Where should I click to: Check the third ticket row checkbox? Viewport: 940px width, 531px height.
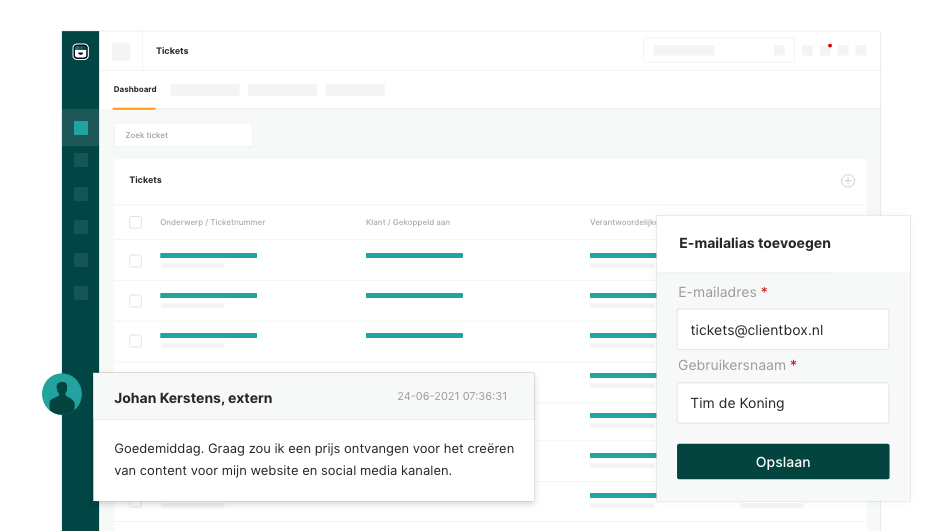(x=136, y=341)
